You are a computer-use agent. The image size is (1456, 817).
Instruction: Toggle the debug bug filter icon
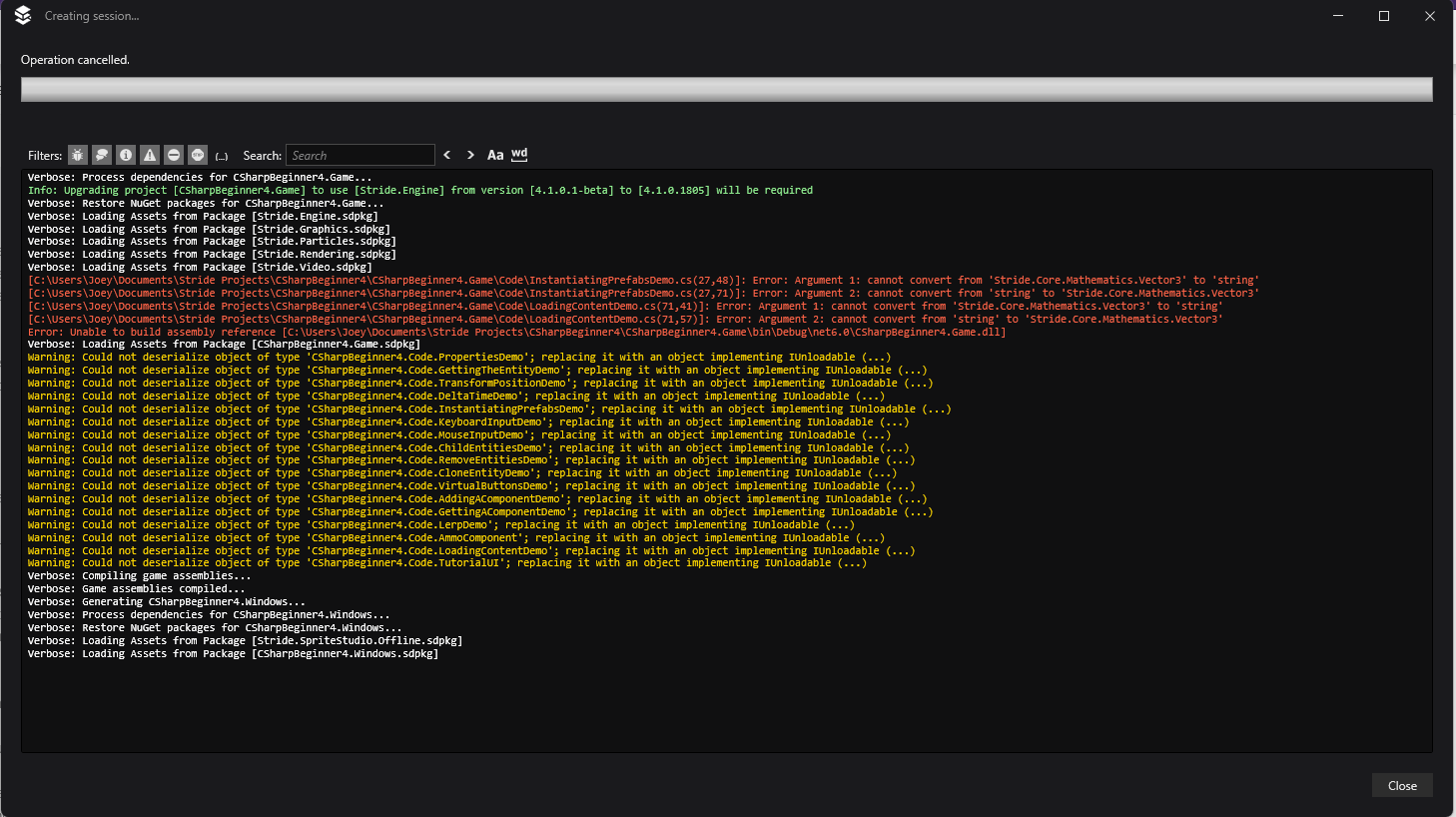coord(77,155)
